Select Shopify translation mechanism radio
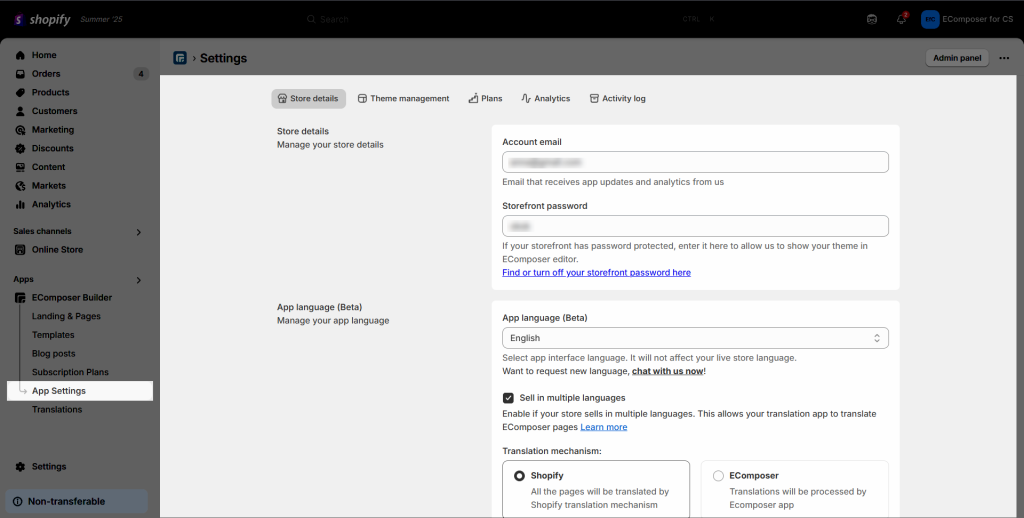Screen dimensions: 1024x518 click(x=519, y=476)
